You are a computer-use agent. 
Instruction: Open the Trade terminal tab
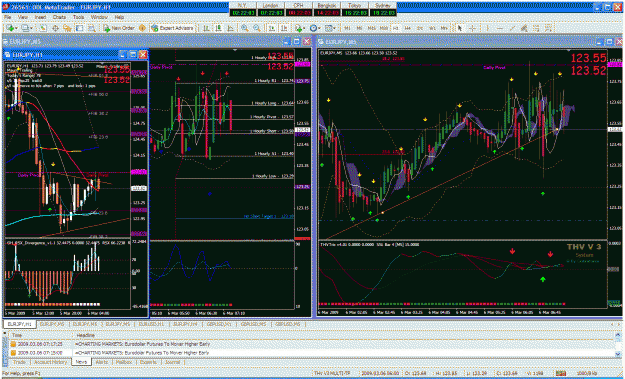pyautogui.click(x=19, y=362)
